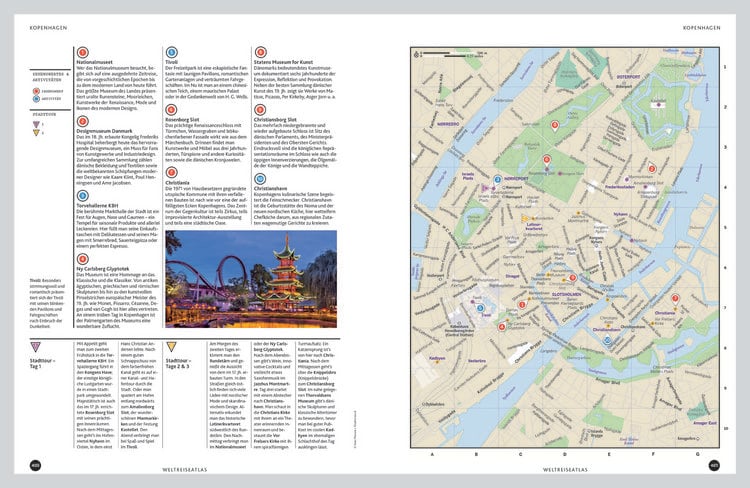Click the red number 4 badge above Ny Carlsberg Glyptotek
This screenshot has width=750, height=488.
(x=82, y=259)
